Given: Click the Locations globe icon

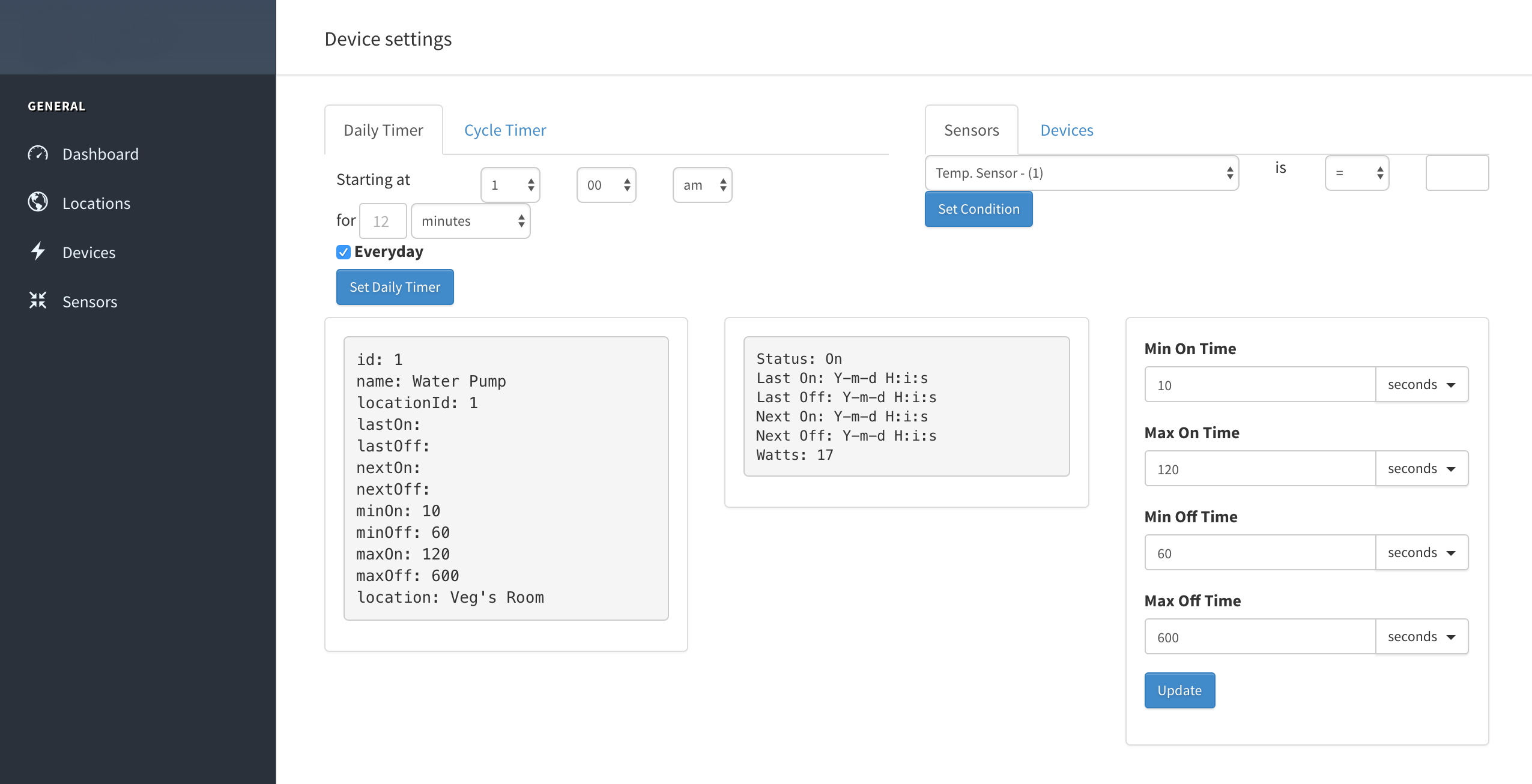Looking at the screenshot, I should pyautogui.click(x=37, y=201).
